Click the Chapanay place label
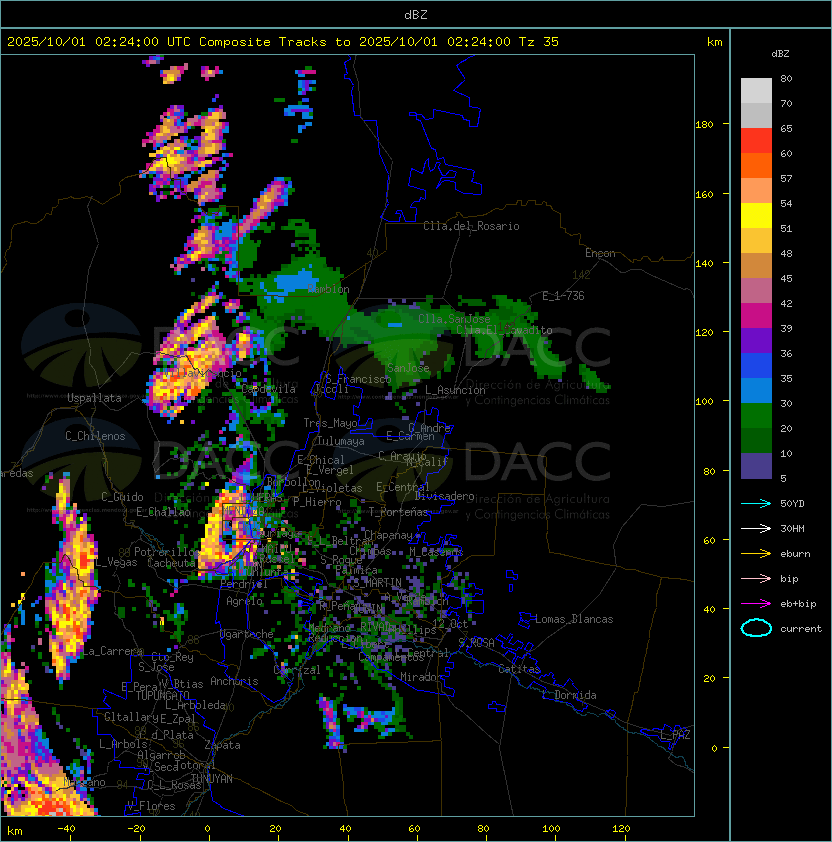 pyautogui.click(x=388, y=535)
